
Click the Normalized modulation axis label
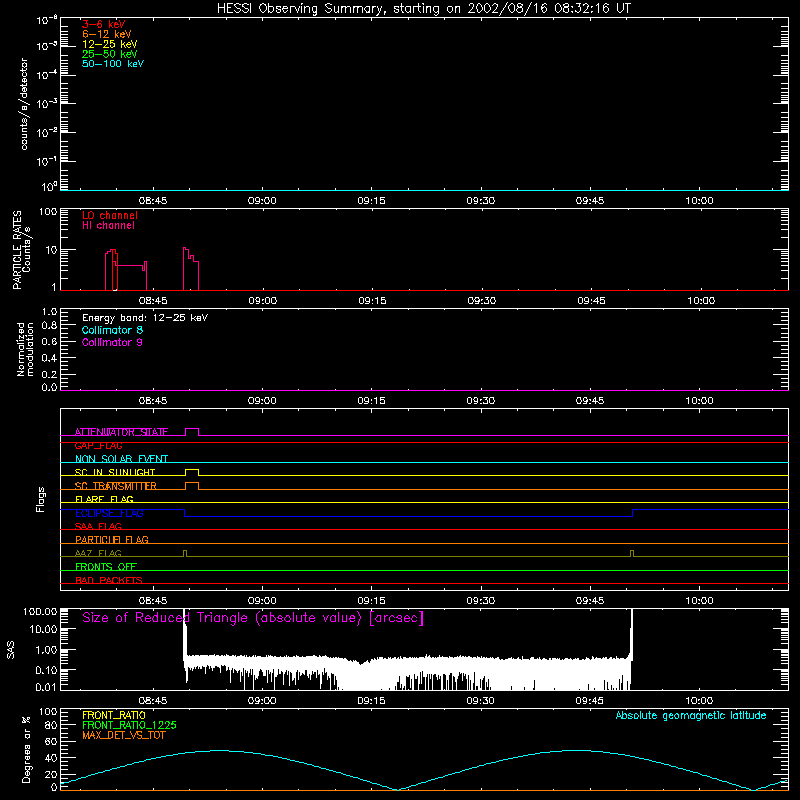(x=25, y=349)
